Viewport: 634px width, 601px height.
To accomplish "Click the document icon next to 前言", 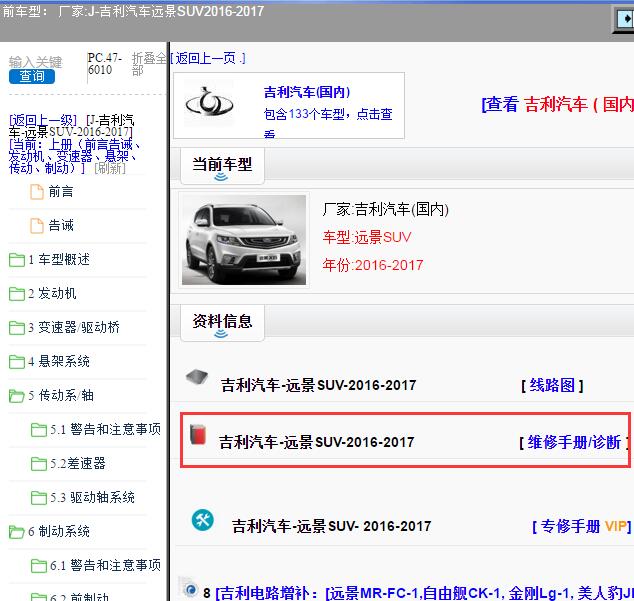I will pyautogui.click(x=37, y=192).
